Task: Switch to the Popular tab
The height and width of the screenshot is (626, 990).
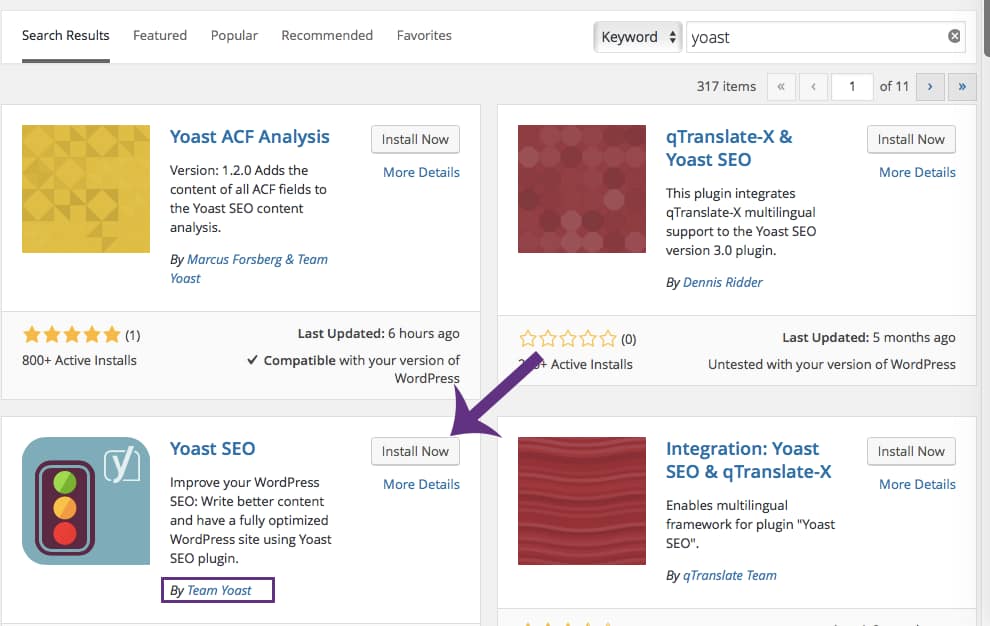Action: tap(234, 35)
